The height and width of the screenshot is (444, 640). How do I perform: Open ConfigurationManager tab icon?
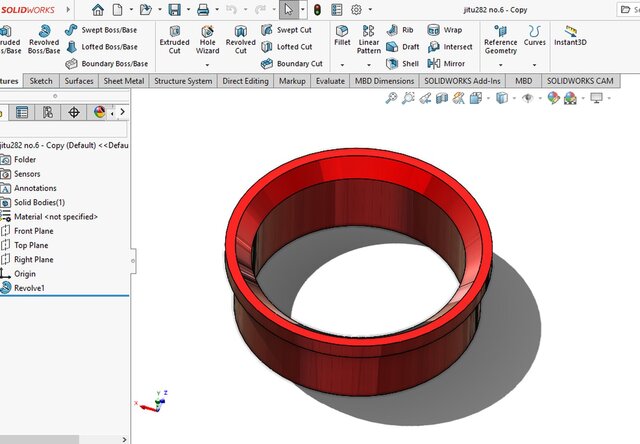[x=47, y=112]
